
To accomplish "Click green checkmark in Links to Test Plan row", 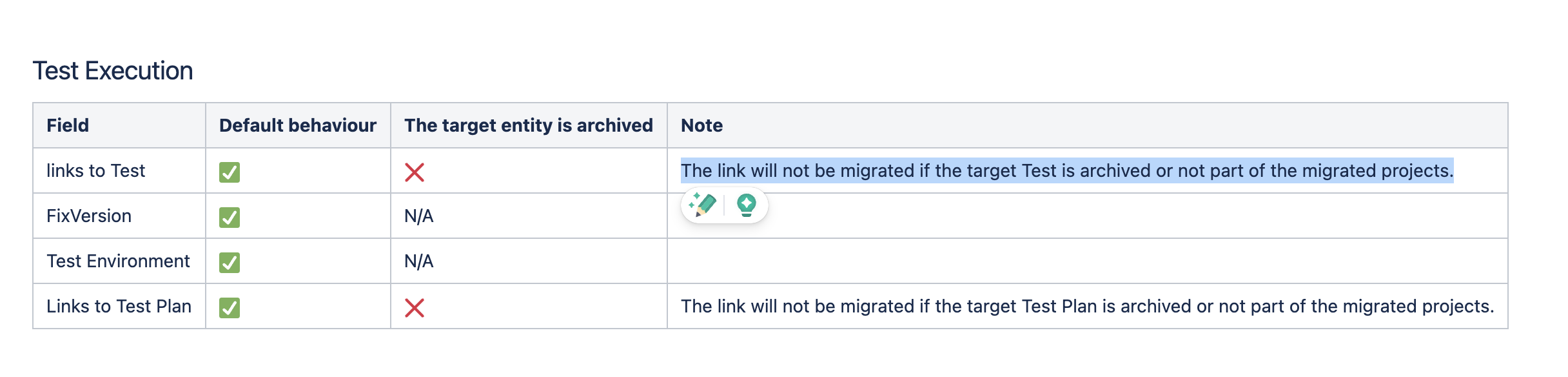I will (x=230, y=308).
